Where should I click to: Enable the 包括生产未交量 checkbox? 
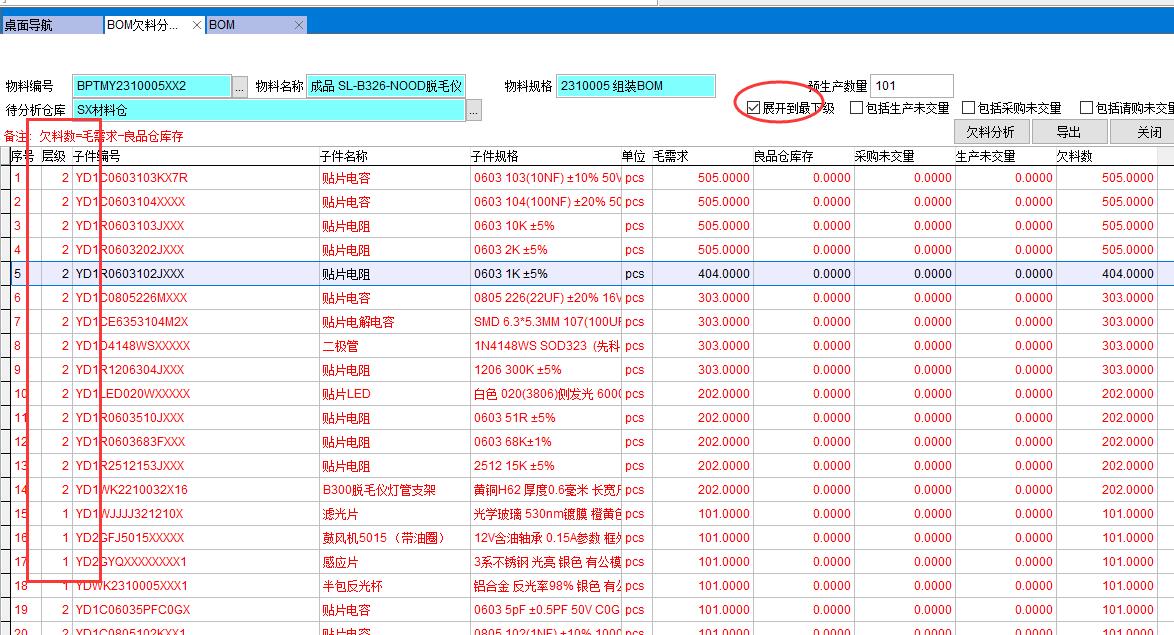click(857, 108)
